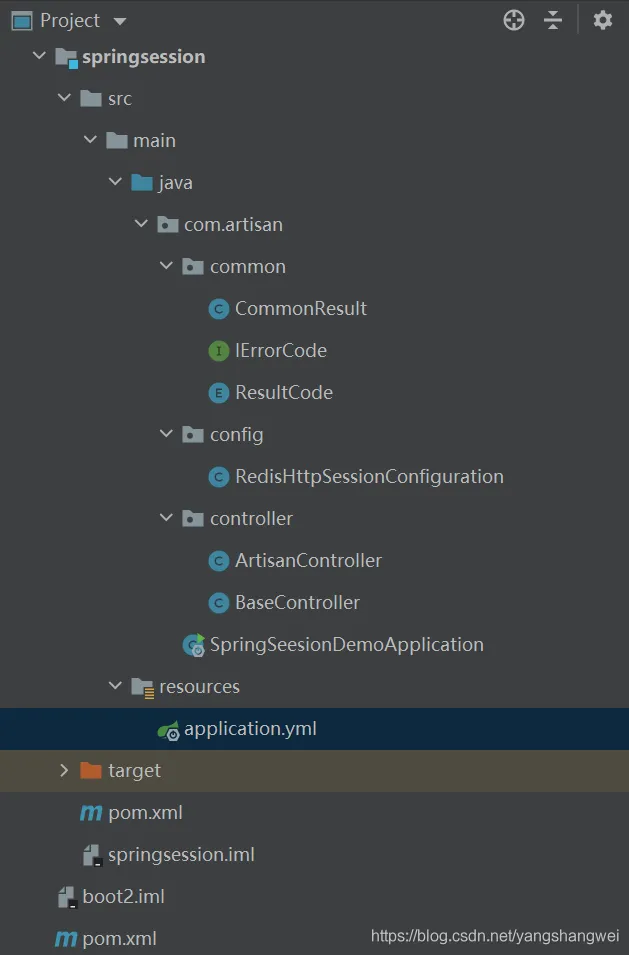Image resolution: width=629 pixels, height=955 pixels.
Task: Click the collapse all icon
Action: (553, 20)
